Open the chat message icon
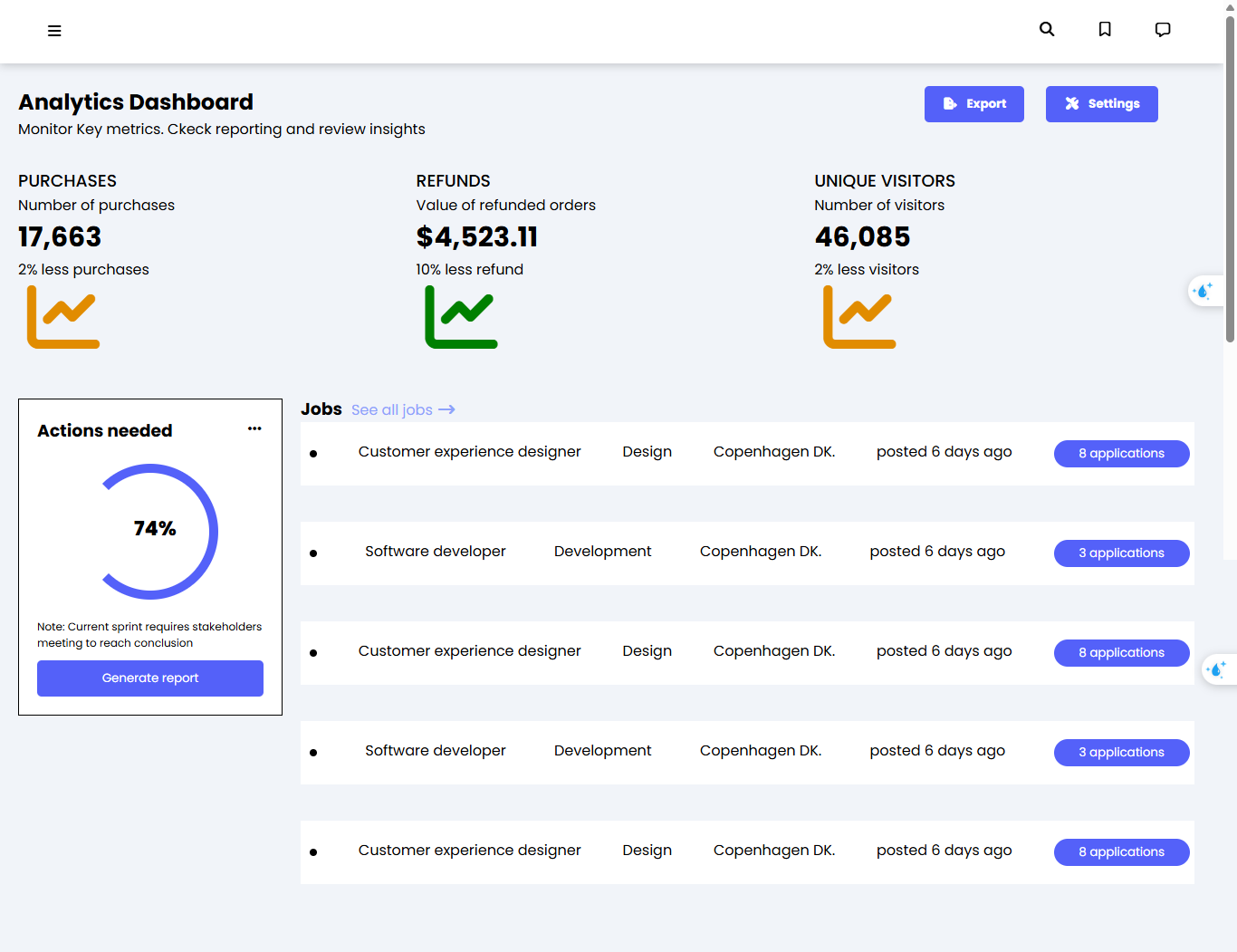 [1163, 30]
